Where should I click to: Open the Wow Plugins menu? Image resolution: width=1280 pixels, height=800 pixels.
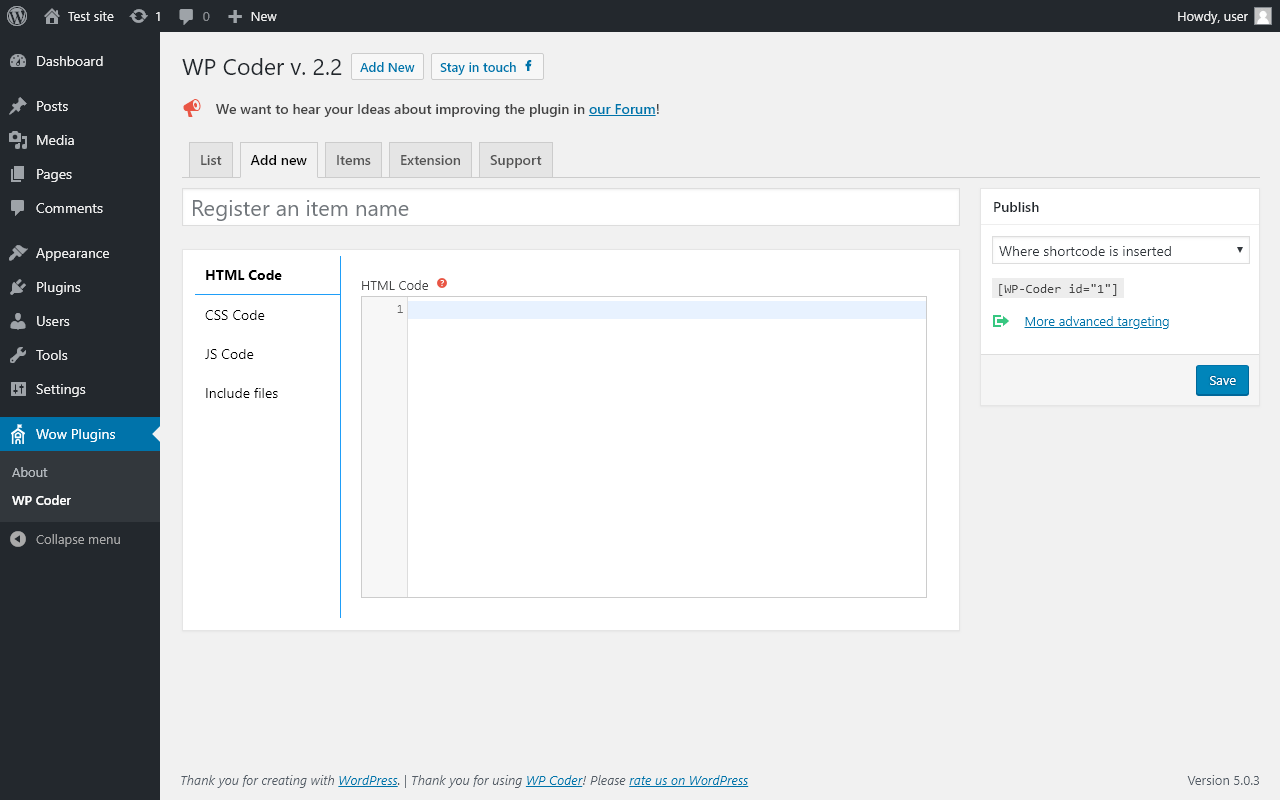coord(80,434)
